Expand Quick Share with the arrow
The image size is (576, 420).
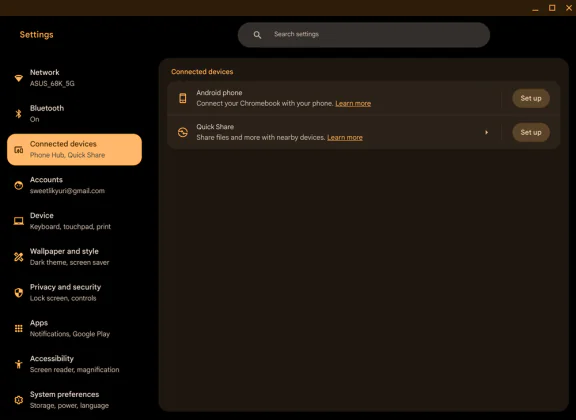click(486, 132)
